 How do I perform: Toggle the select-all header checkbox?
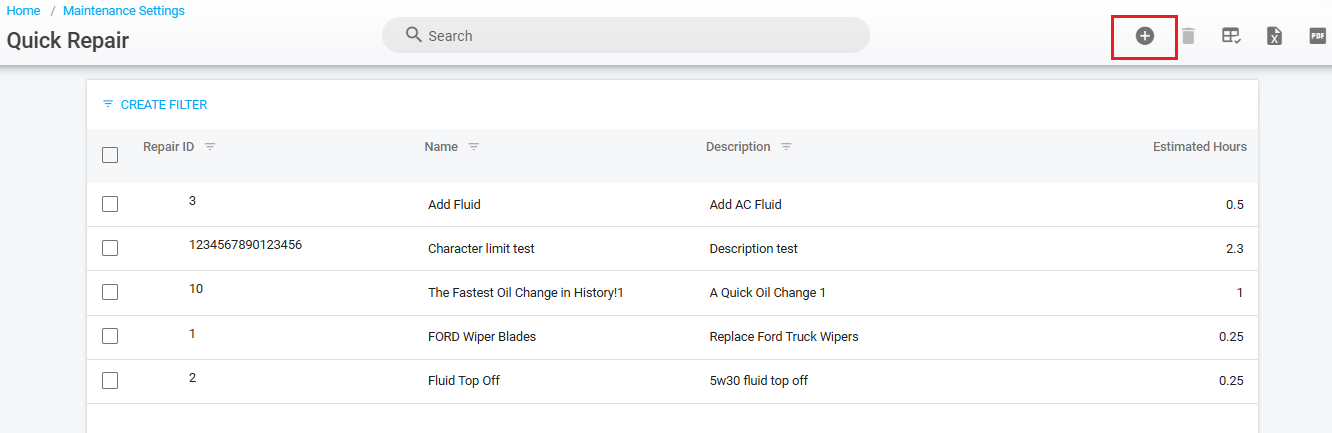pyautogui.click(x=110, y=155)
